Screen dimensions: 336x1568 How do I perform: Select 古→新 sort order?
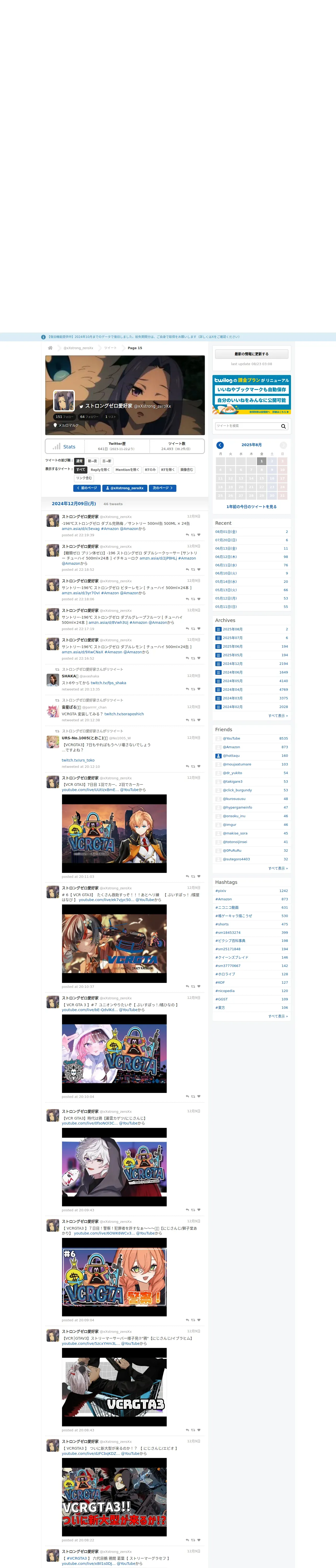click(107, 462)
